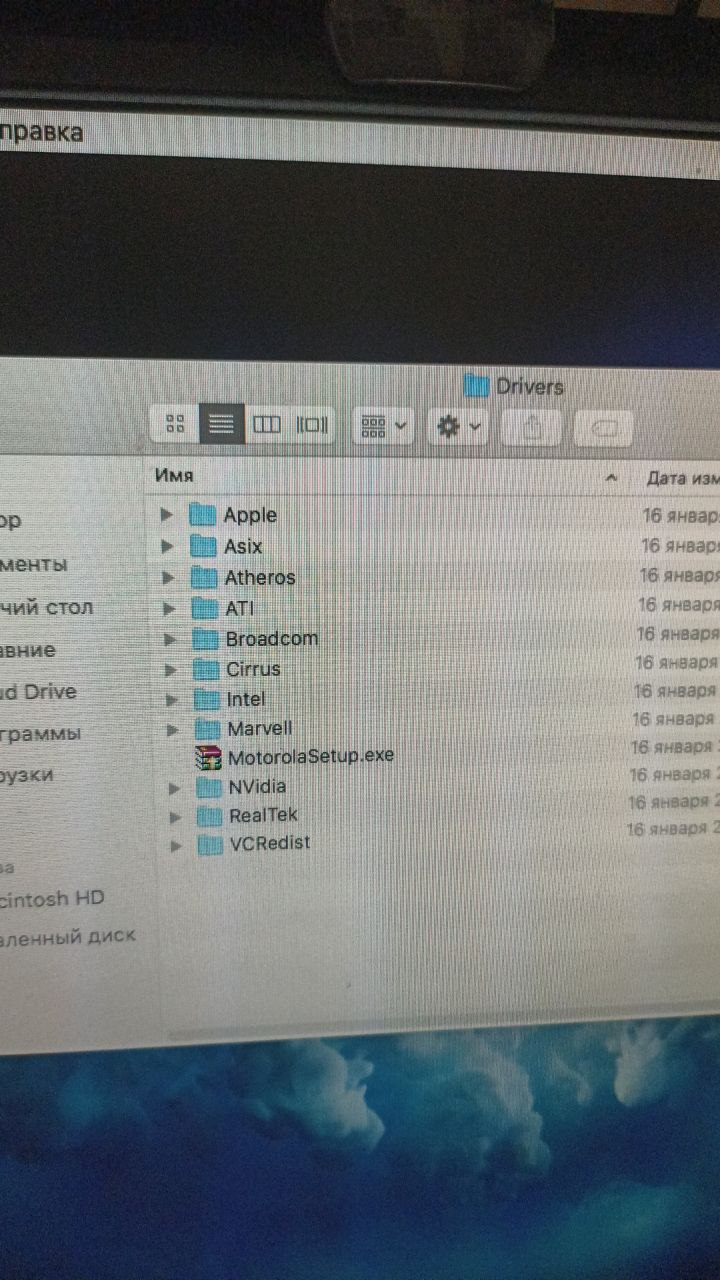Switch Finder to icon view
Viewport: 720px width, 1280px height.
click(175, 424)
